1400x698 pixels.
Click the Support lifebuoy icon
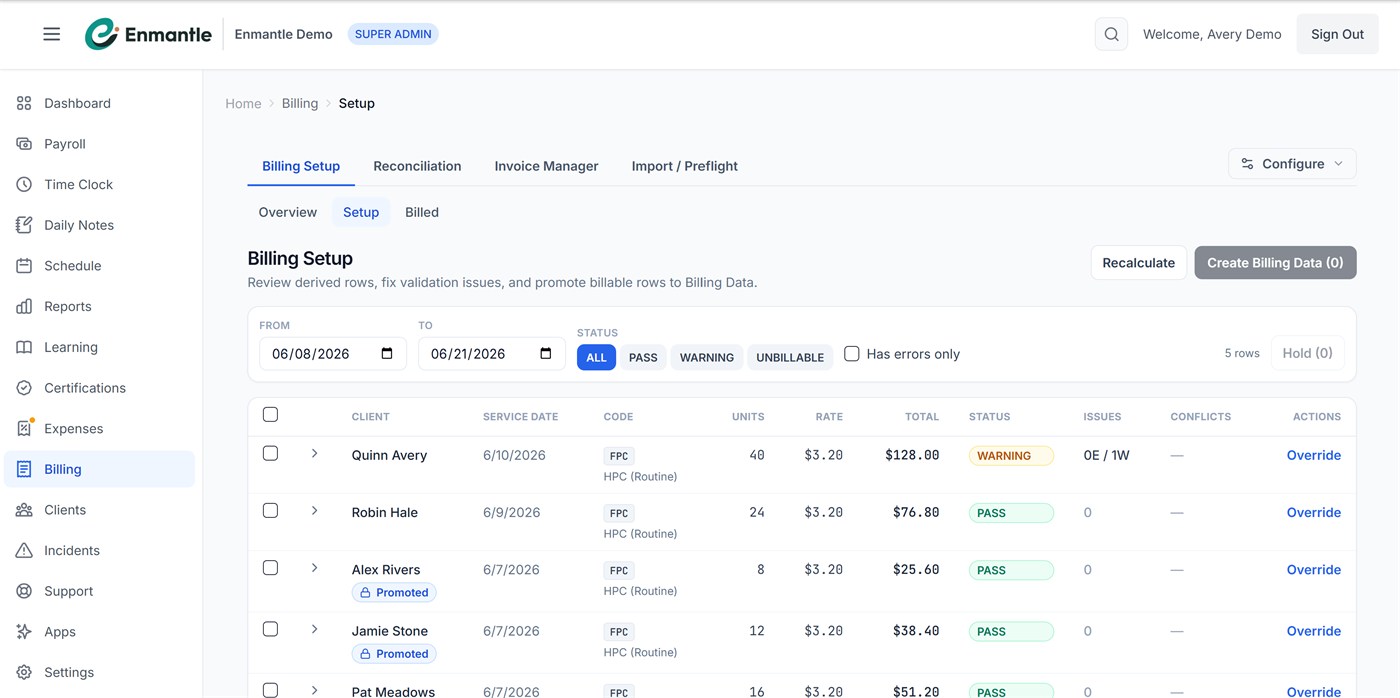tap(24, 591)
